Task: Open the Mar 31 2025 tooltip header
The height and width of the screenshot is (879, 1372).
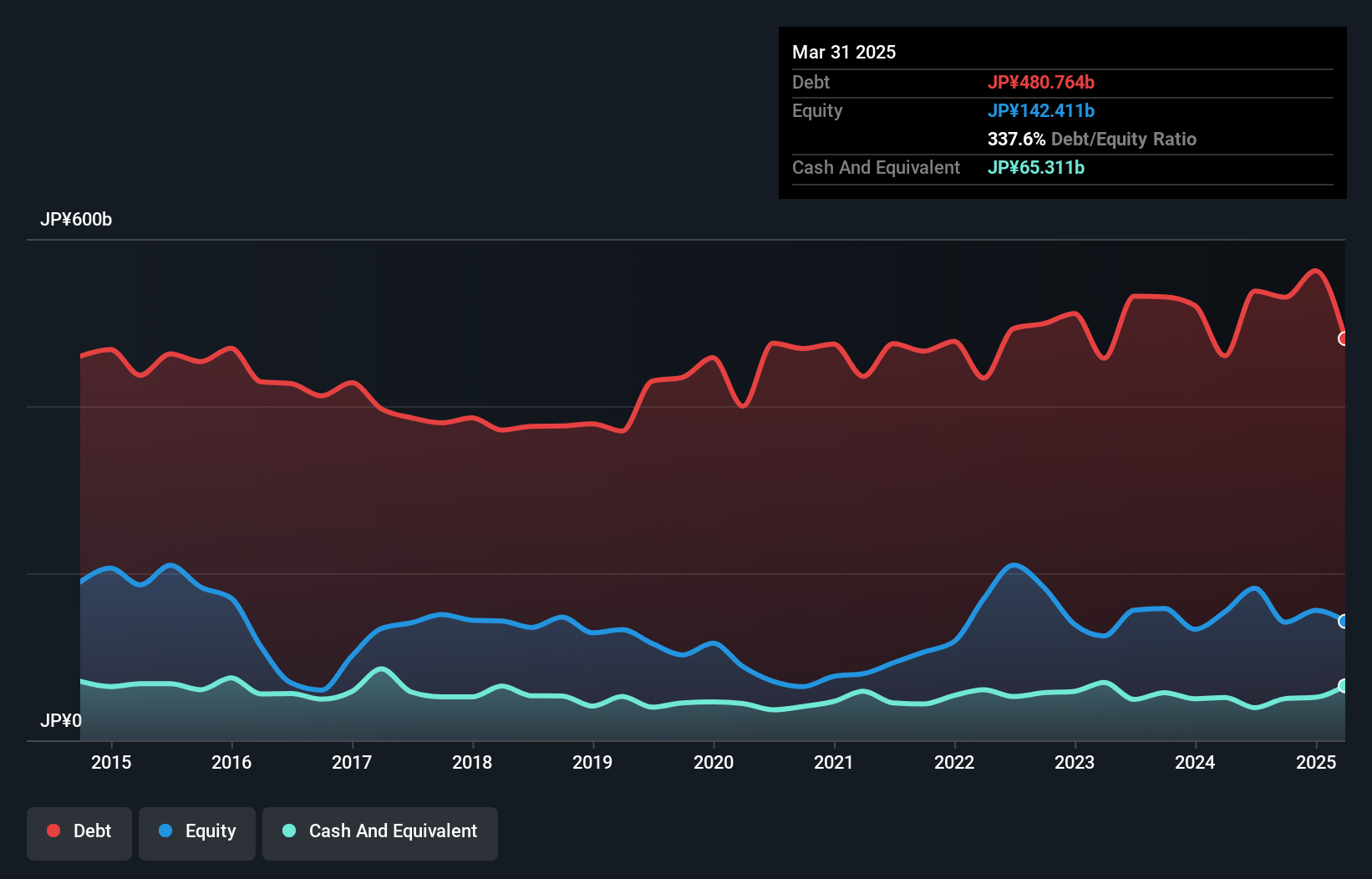Action: [x=844, y=52]
